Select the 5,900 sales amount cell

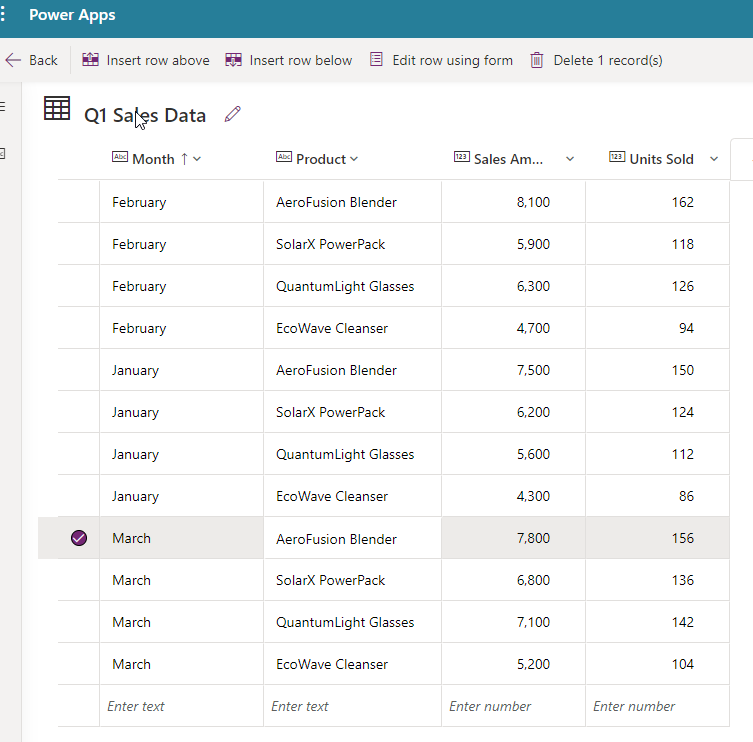(x=513, y=244)
